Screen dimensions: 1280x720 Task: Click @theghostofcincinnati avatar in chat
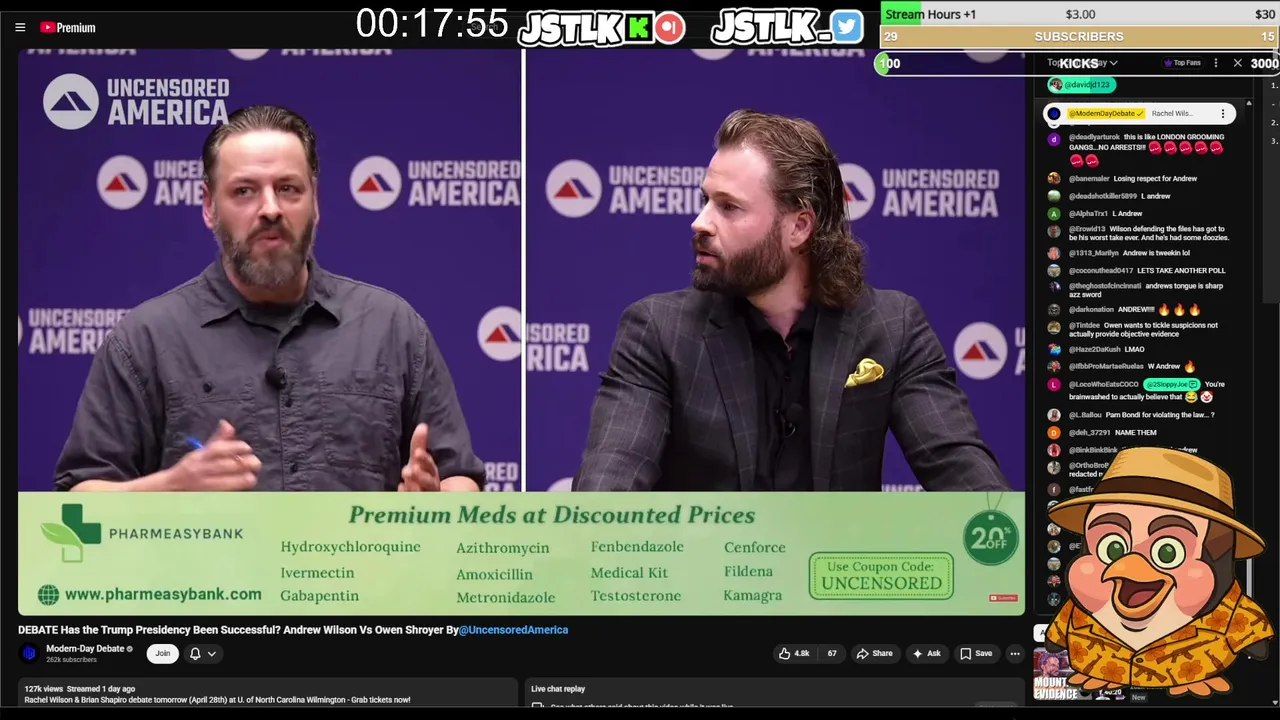click(x=1054, y=288)
